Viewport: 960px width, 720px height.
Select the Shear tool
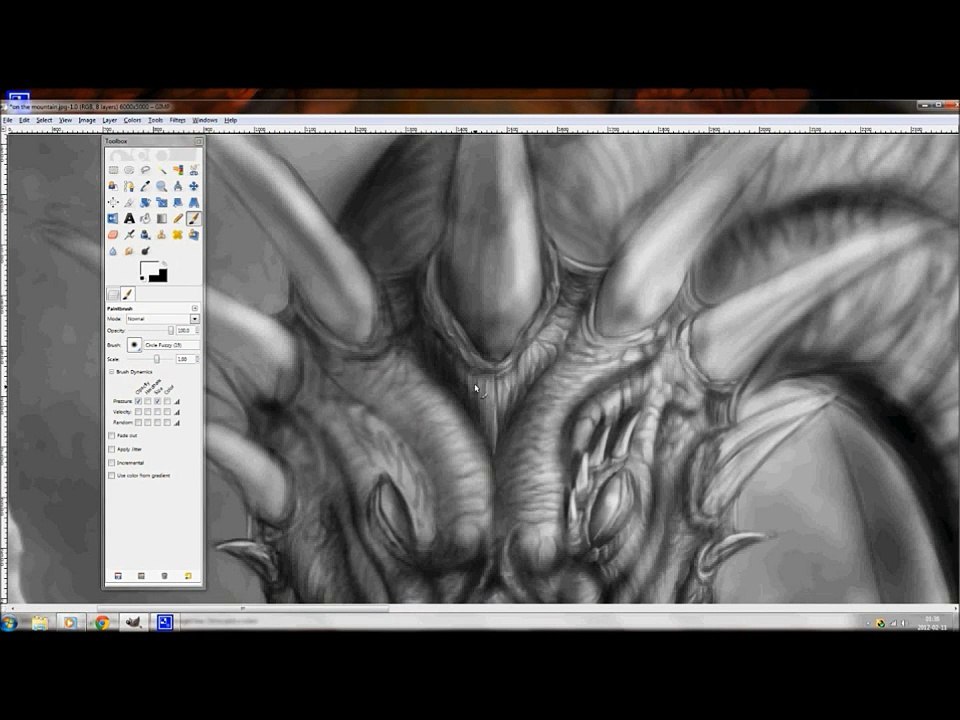pos(178,202)
